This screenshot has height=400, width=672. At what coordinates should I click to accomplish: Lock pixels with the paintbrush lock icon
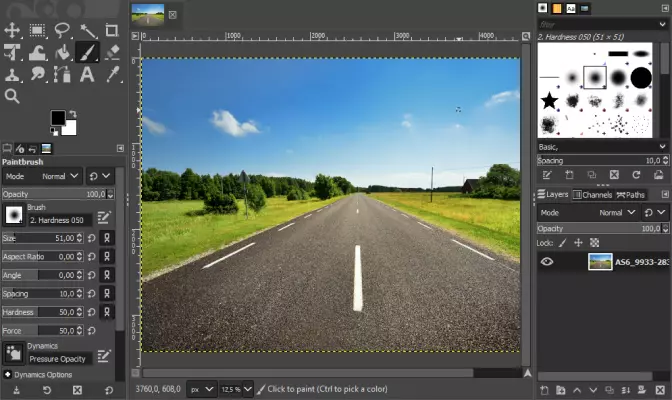(563, 243)
